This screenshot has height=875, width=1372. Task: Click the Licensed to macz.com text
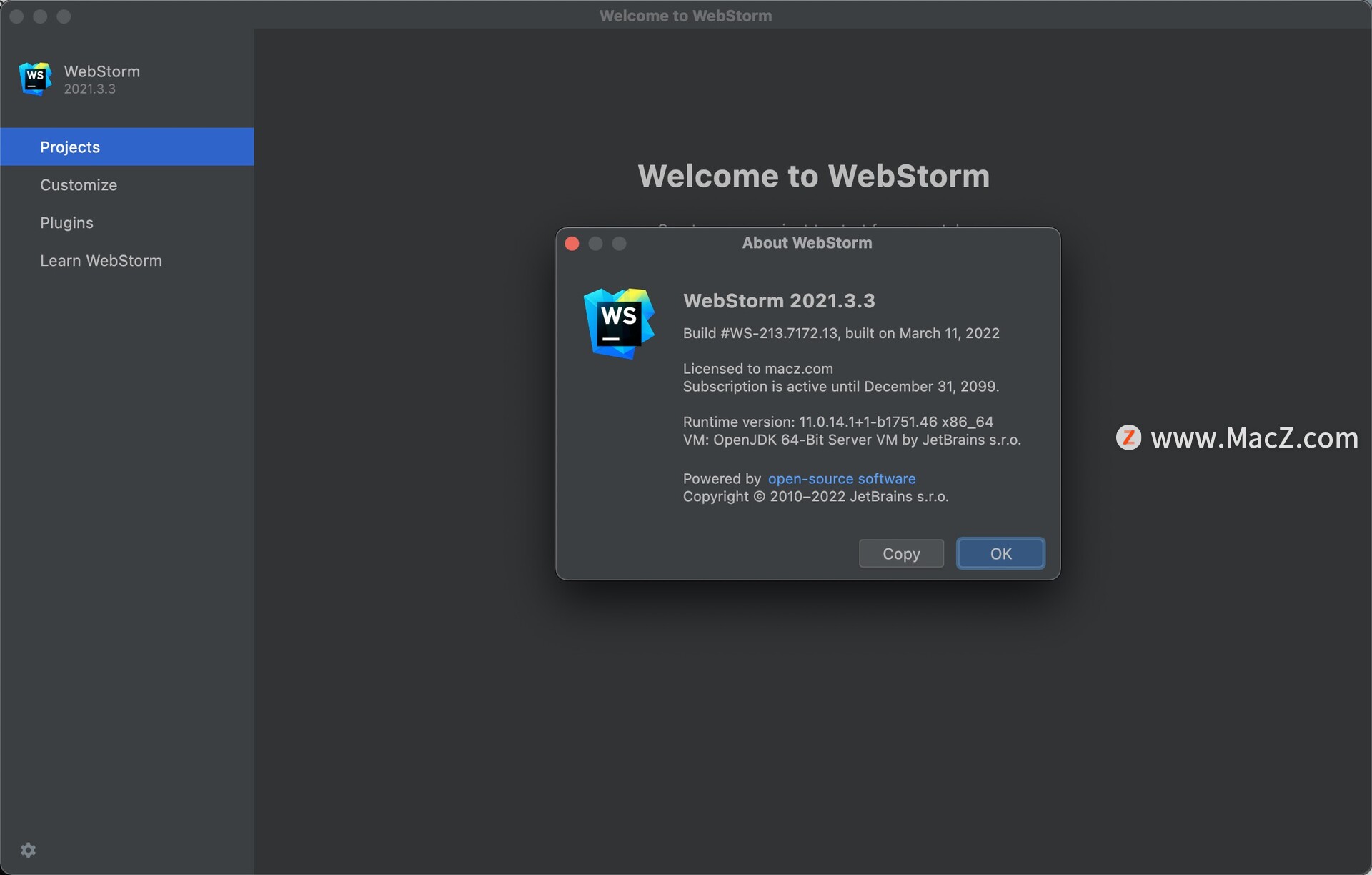tap(757, 368)
